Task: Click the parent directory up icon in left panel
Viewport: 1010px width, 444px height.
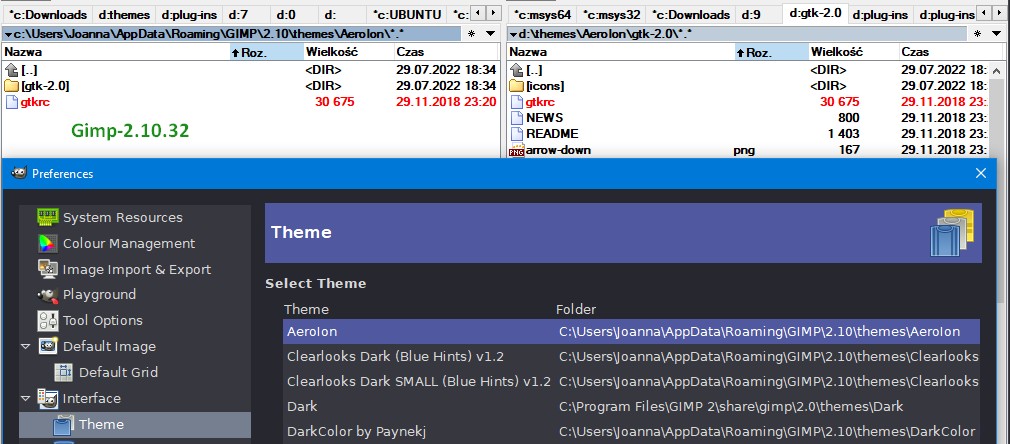Action: [12, 70]
